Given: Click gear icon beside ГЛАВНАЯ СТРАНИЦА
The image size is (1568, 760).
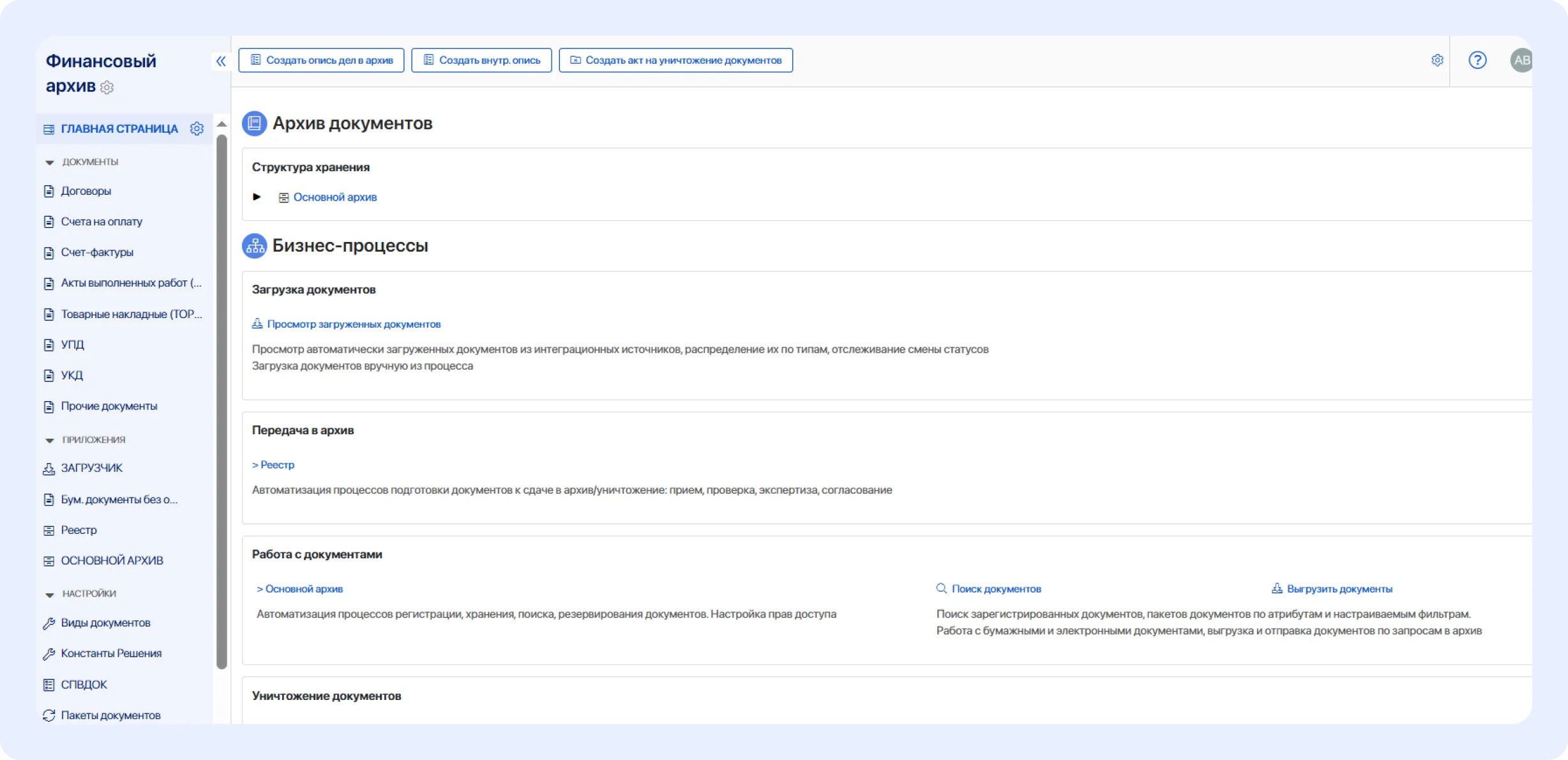Looking at the screenshot, I should tap(197, 129).
